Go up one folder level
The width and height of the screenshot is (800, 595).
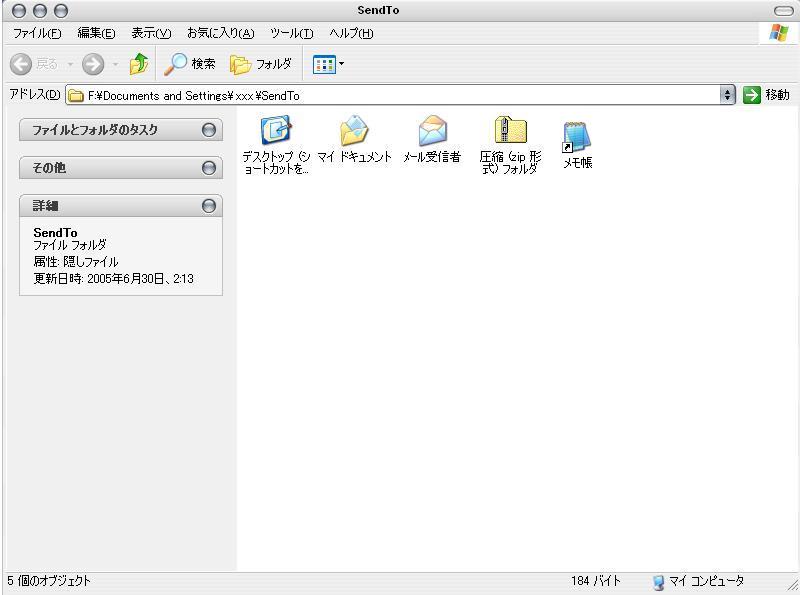click(139, 64)
